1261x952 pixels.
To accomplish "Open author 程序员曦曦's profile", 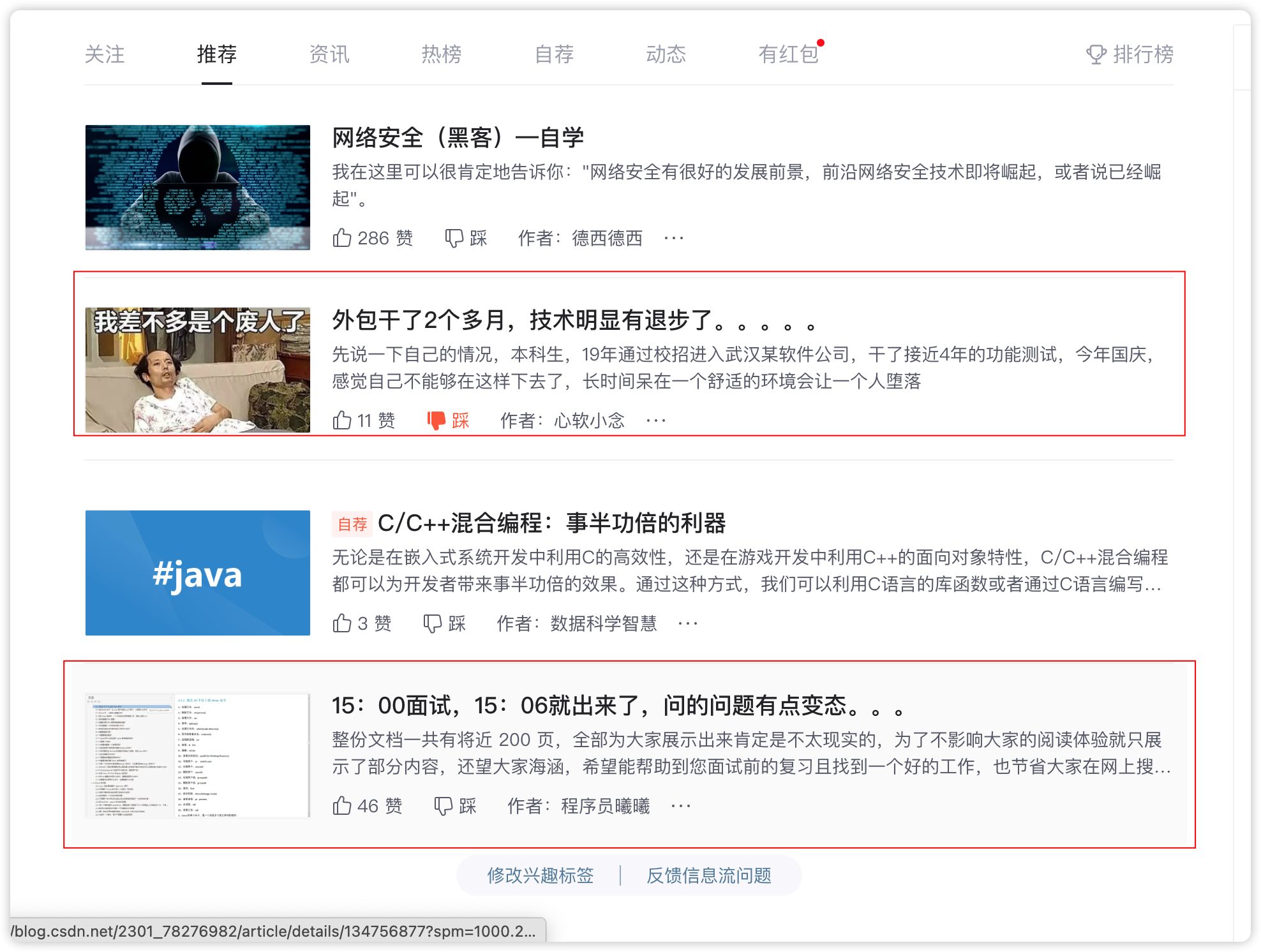I will (606, 805).
